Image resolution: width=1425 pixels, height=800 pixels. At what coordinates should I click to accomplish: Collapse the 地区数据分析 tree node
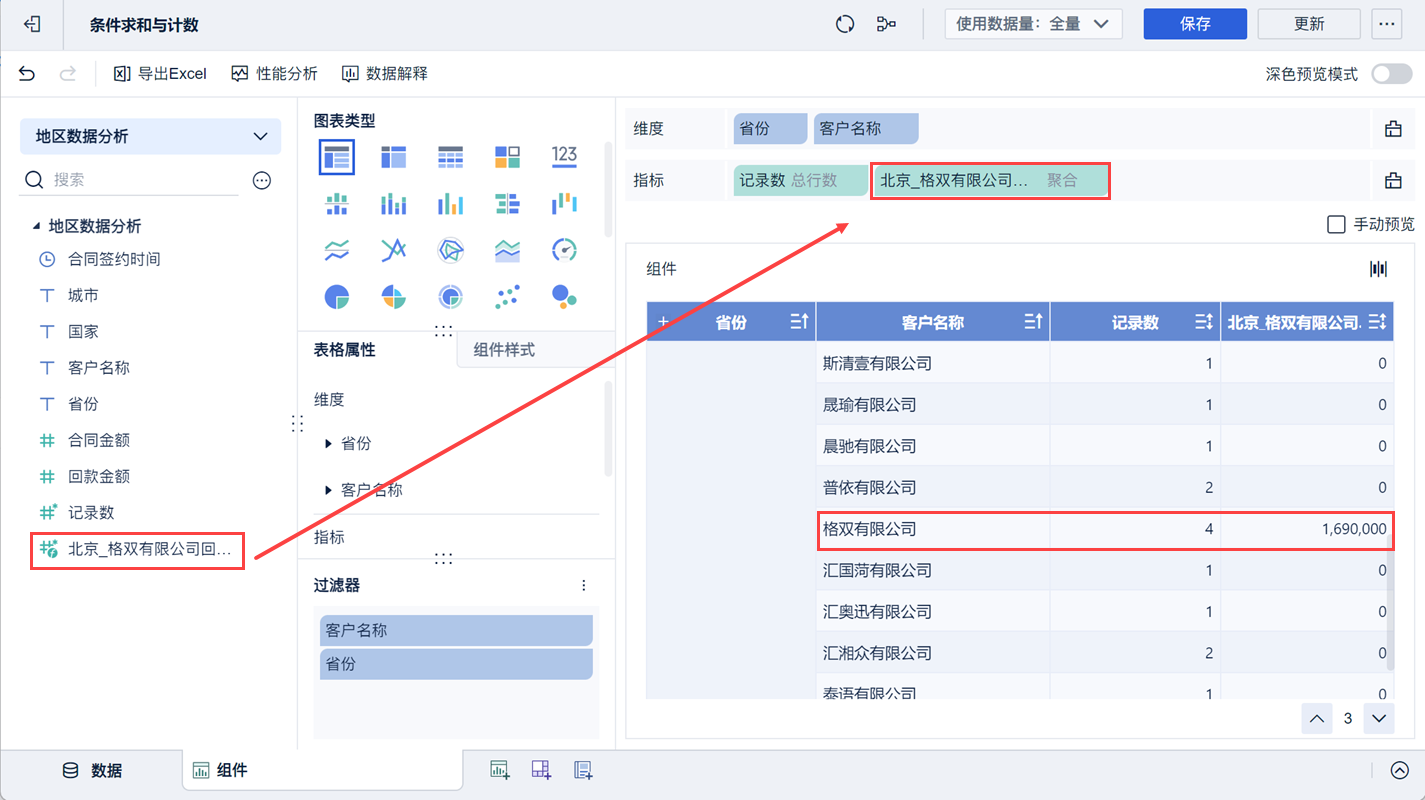click(x=36, y=227)
